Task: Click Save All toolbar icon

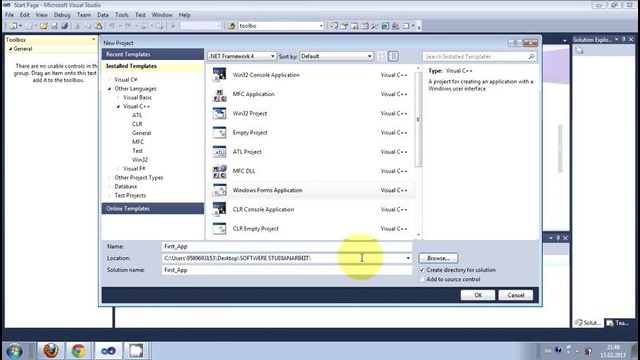Action: (64, 26)
